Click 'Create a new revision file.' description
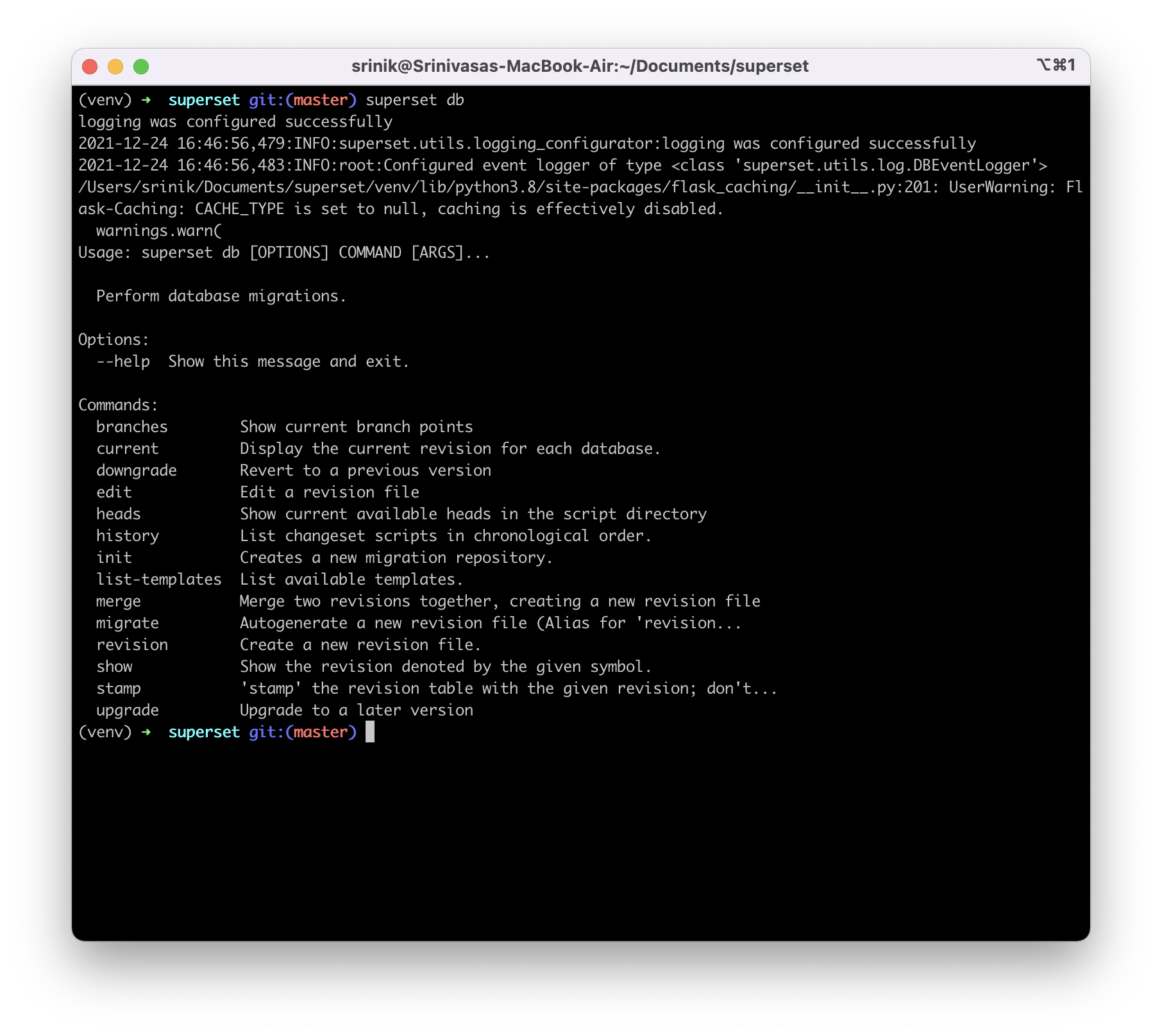This screenshot has height=1036, width=1162. click(360, 645)
